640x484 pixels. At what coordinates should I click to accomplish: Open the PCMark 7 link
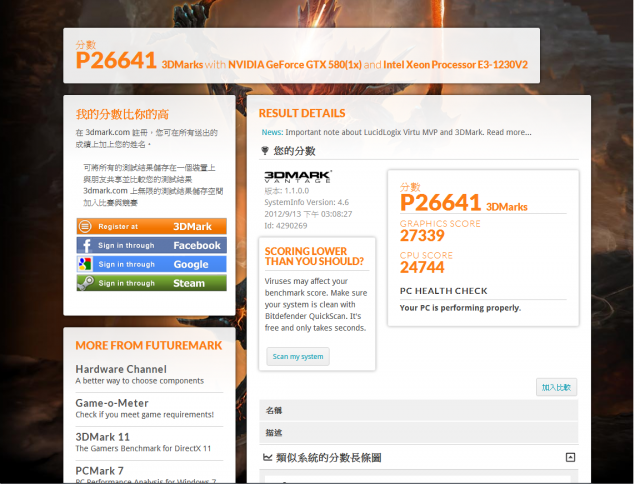coord(99,471)
